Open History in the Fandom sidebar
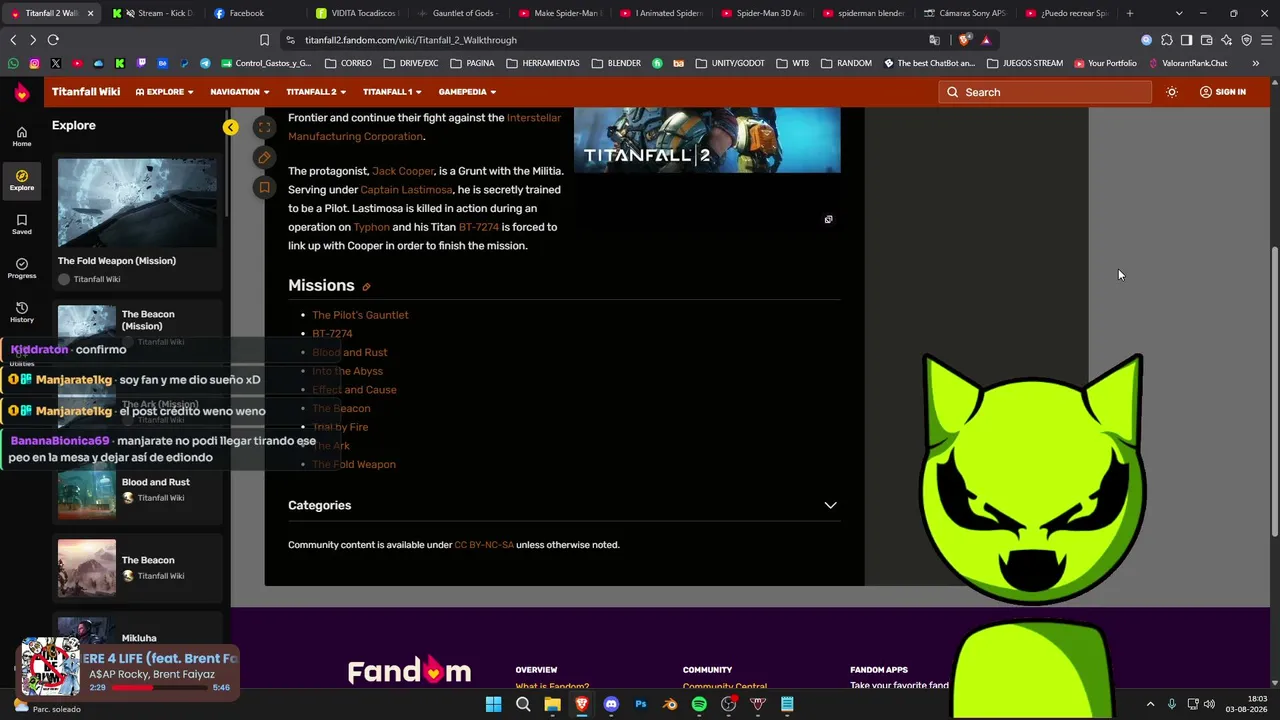Viewport: 1280px width, 720px height. click(22, 313)
